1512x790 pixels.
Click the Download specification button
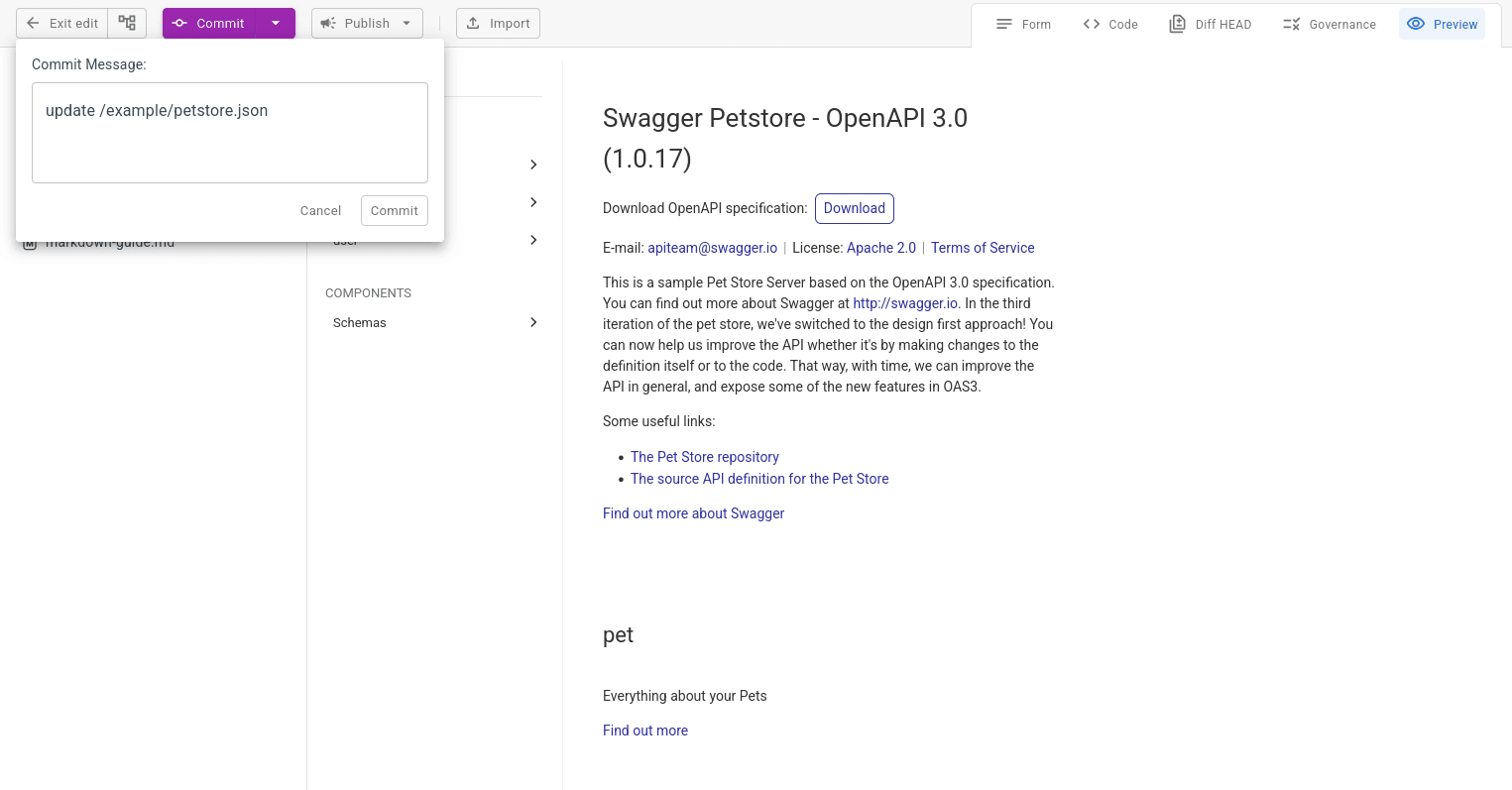(855, 208)
